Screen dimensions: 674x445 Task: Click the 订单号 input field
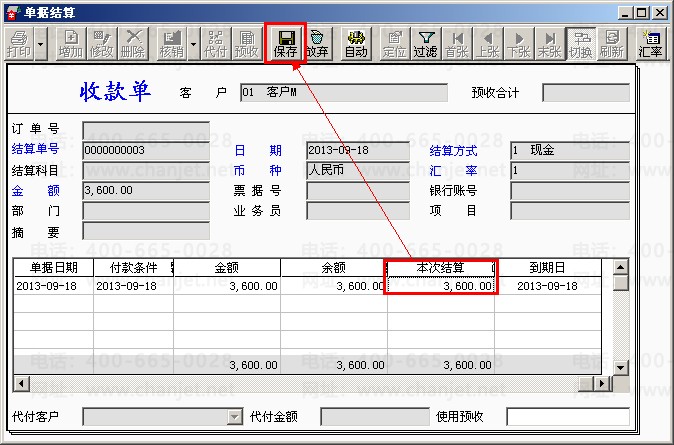pos(146,130)
